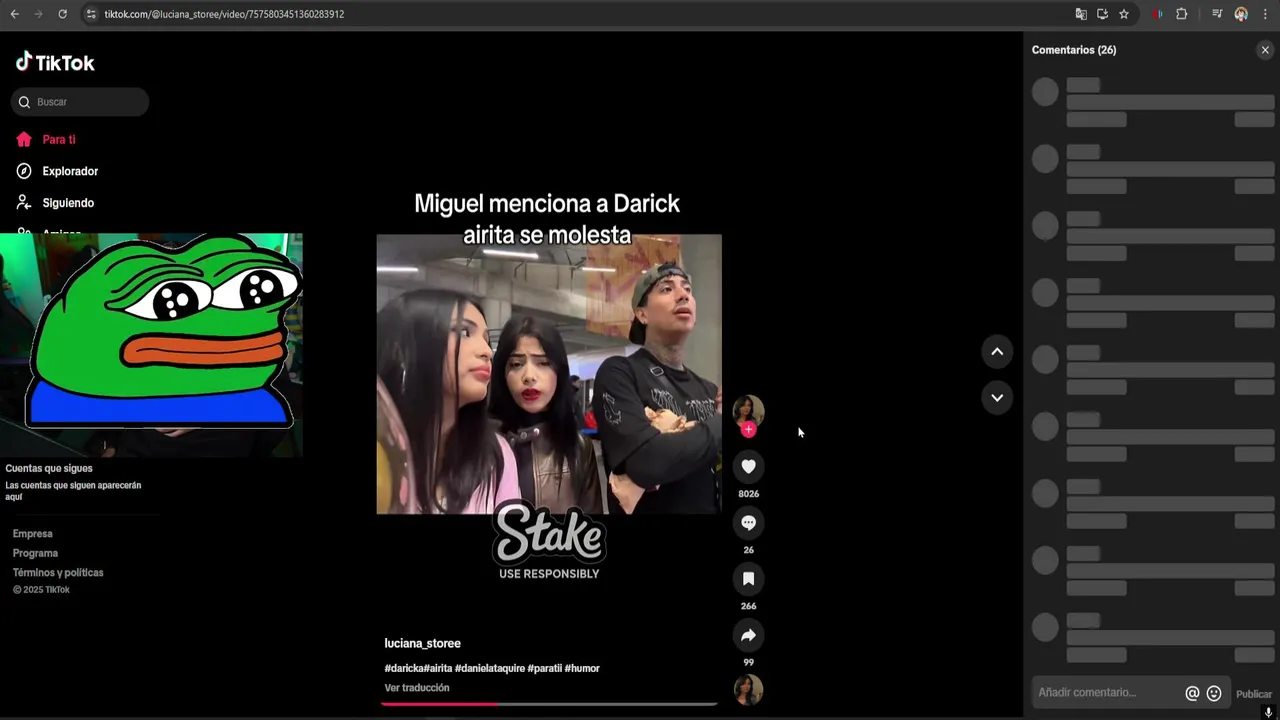Click the microphone icon at the bottom right corner
This screenshot has height=720, width=1280.
1268,712
